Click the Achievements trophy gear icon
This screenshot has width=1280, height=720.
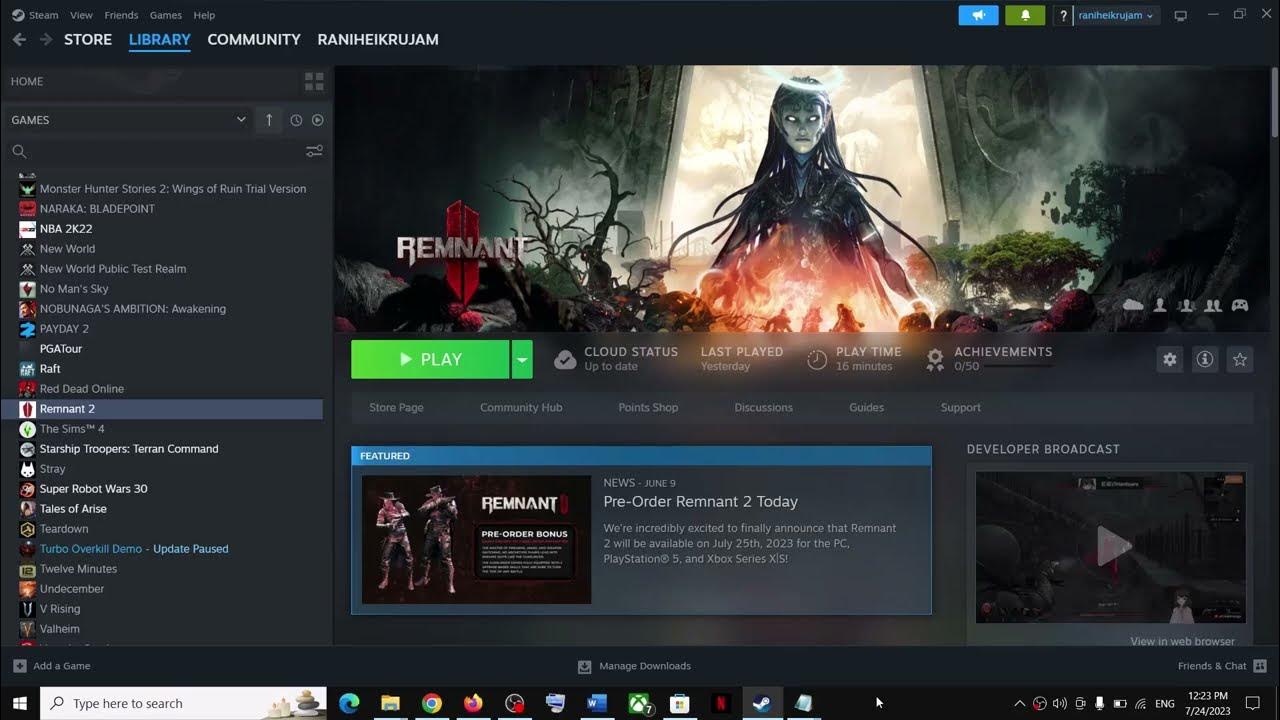pos(935,360)
